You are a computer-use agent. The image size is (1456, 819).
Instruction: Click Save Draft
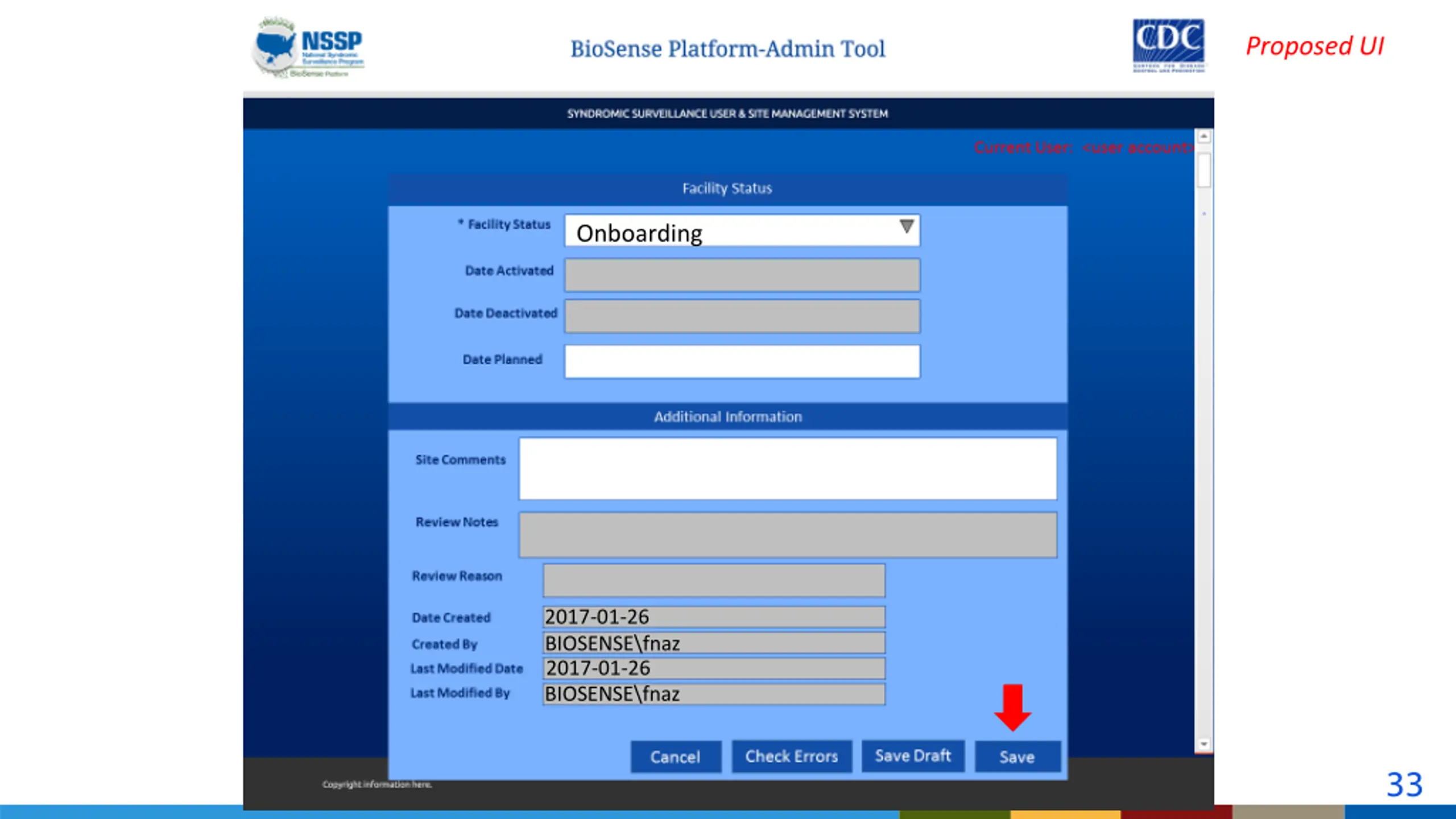[x=912, y=756]
